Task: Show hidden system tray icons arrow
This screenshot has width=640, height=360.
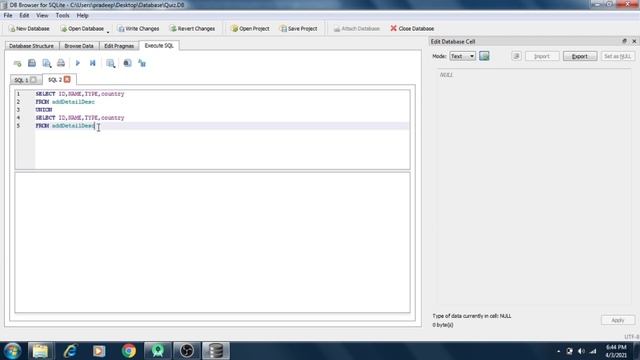Action: click(x=558, y=351)
